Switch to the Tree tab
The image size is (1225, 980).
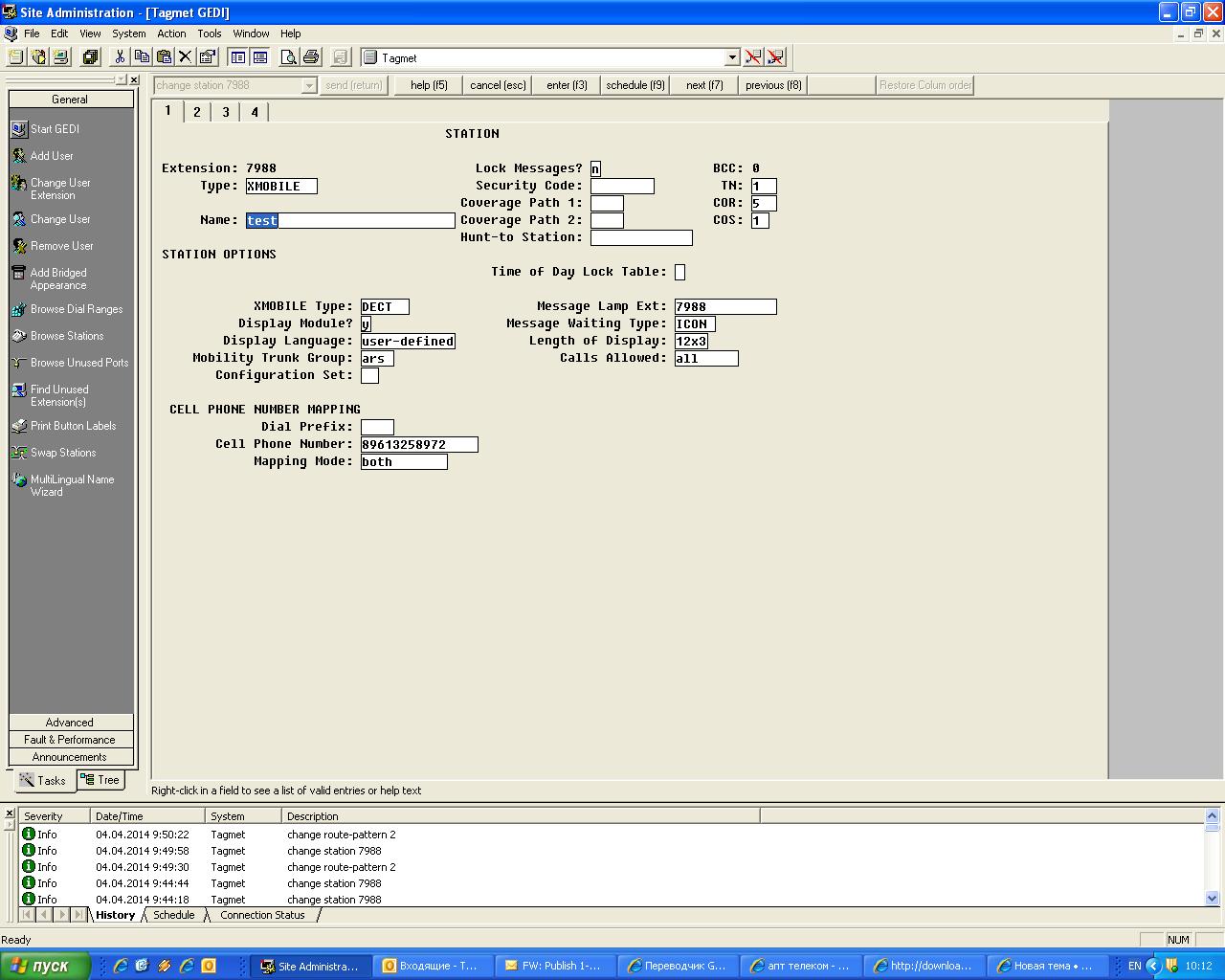(100, 780)
